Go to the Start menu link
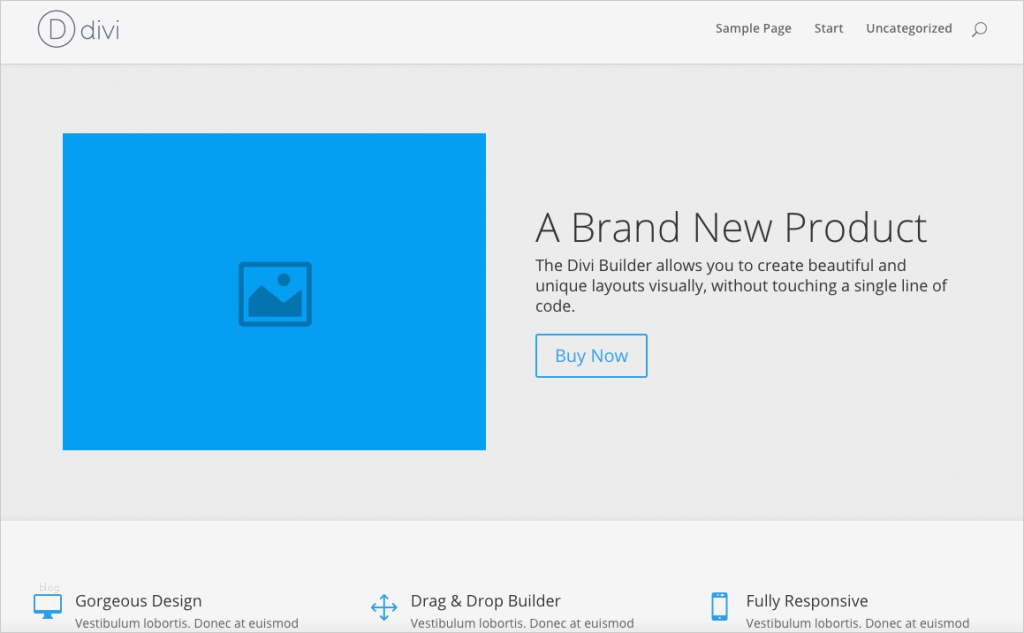This screenshot has height=633, width=1024. 828,28
